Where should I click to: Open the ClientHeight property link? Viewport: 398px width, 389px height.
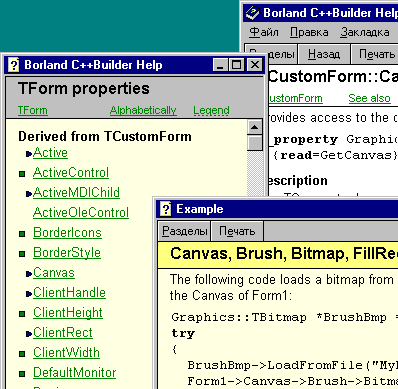[x=68, y=313]
